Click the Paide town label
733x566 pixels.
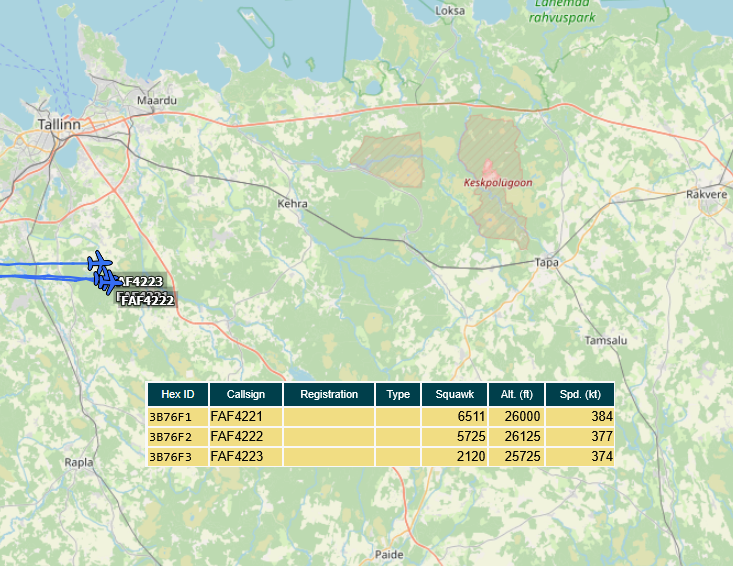click(389, 555)
